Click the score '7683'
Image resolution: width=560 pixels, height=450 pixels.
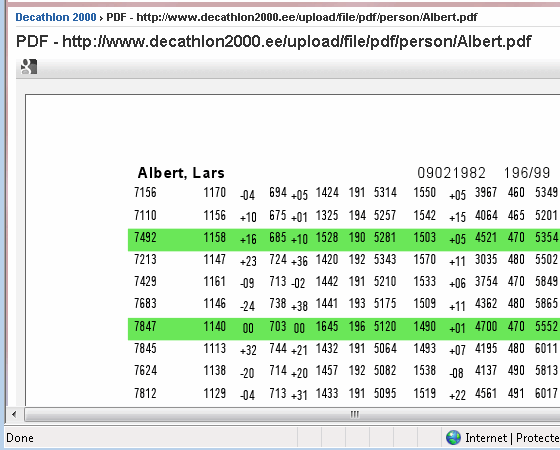[145, 304]
